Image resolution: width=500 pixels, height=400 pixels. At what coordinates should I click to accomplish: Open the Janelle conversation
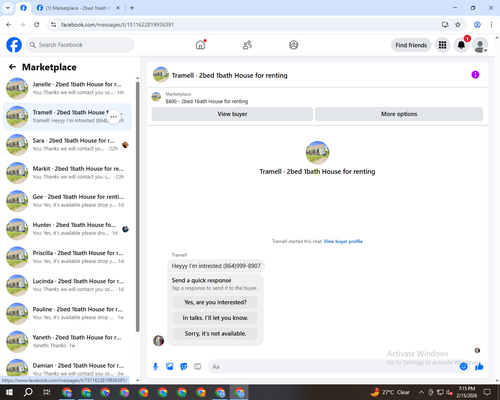point(67,89)
